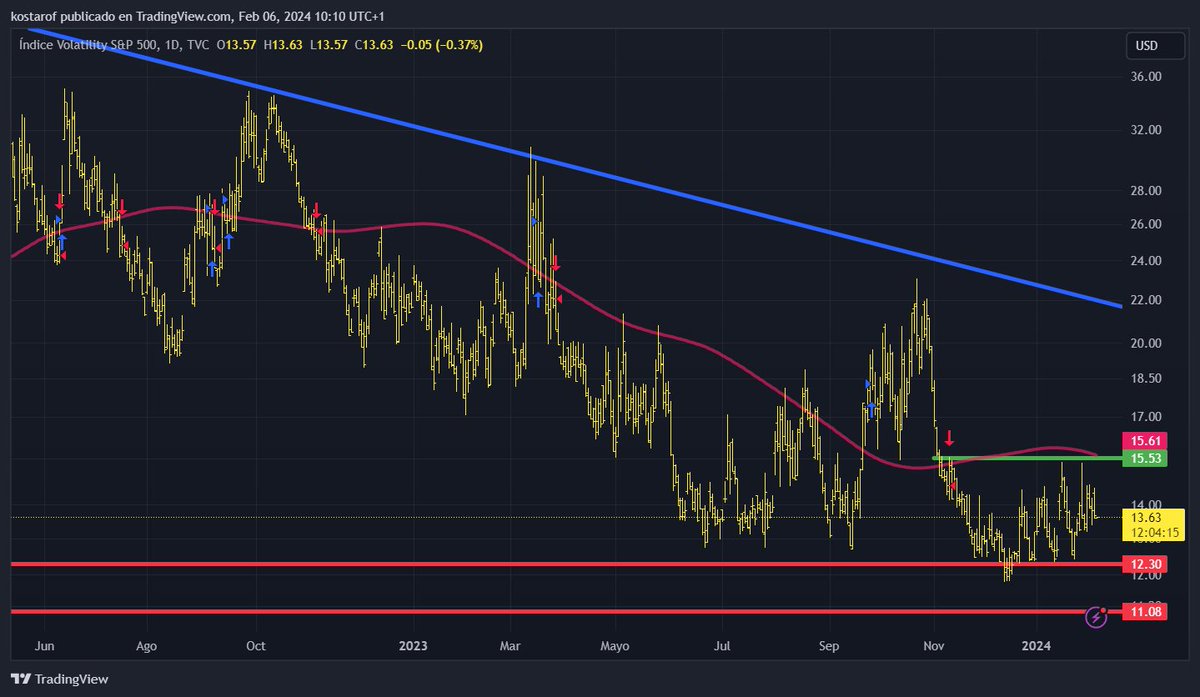Select the 15.53 green price label
The width and height of the screenshot is (1200, 697).
coord(1144,458)
